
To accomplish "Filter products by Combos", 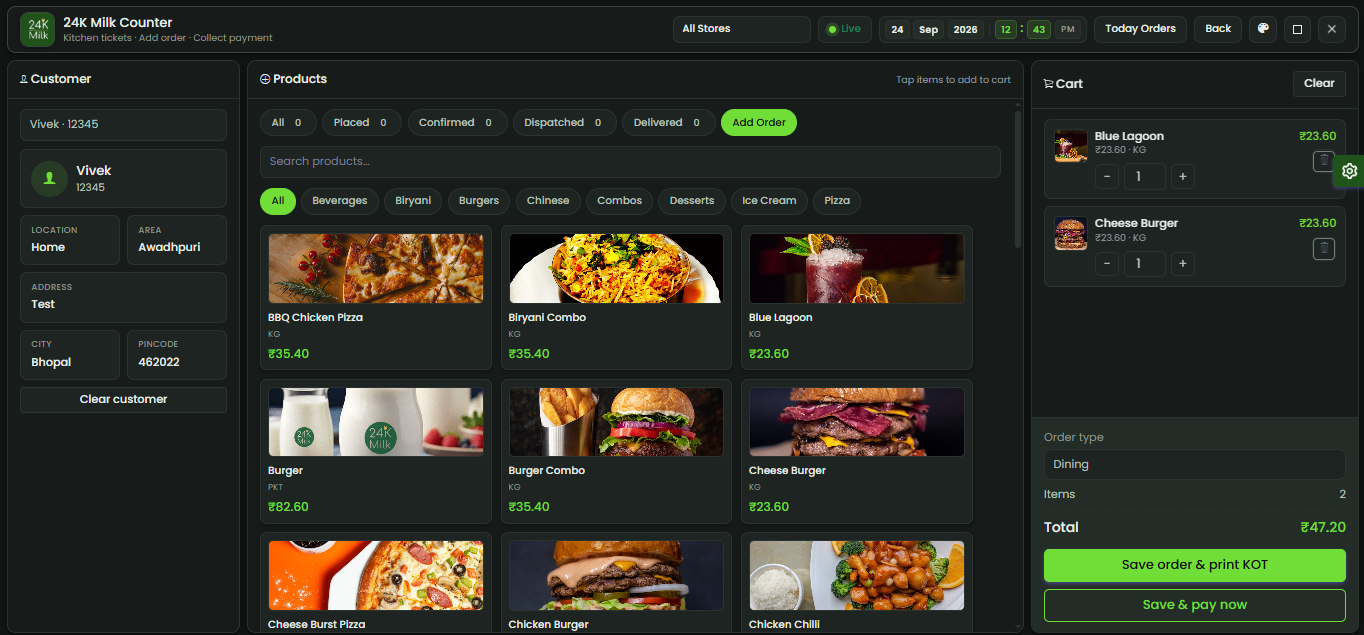I will (620, 201).
